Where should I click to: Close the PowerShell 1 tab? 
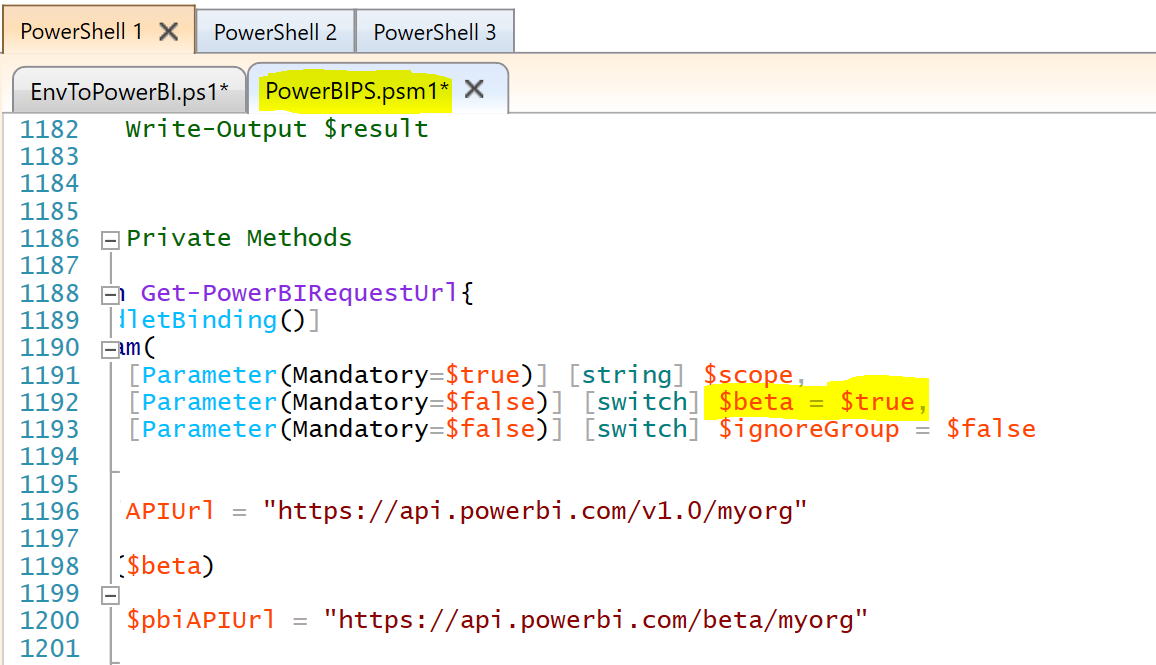pos(168,30)
